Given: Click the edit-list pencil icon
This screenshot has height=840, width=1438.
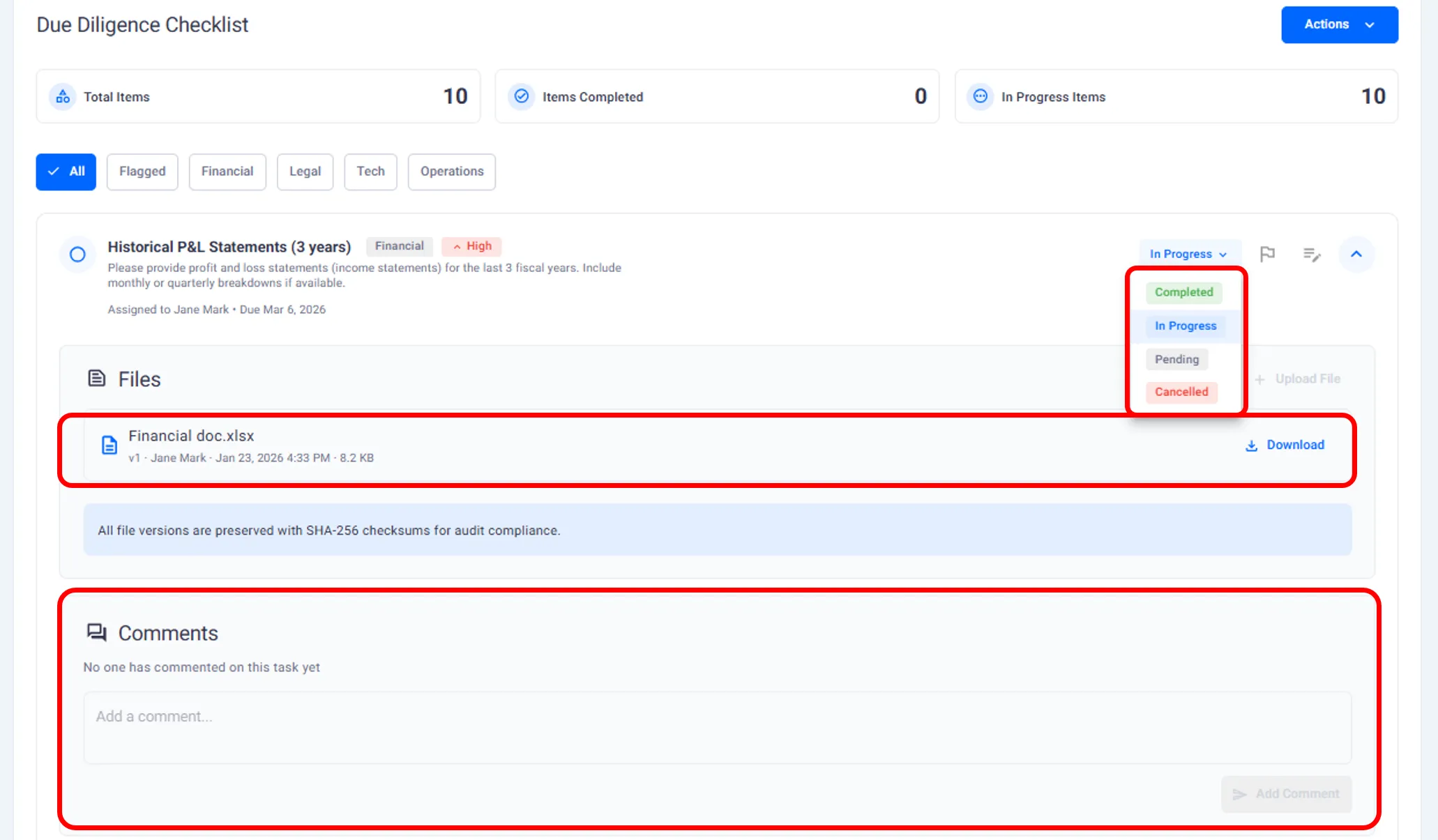Looking at the screenshot, I should point(1312,254).
